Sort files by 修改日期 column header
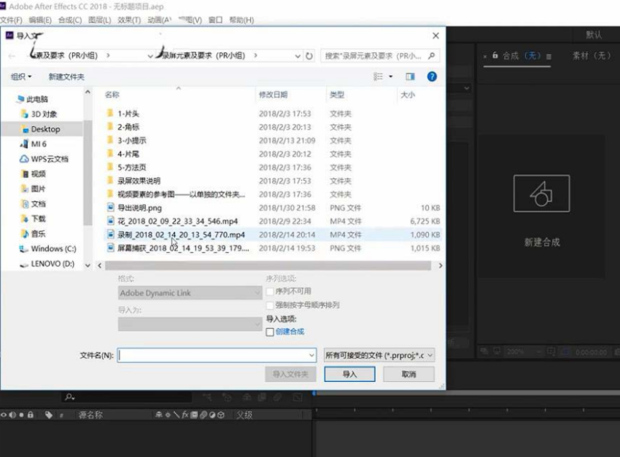 (273, 94)
